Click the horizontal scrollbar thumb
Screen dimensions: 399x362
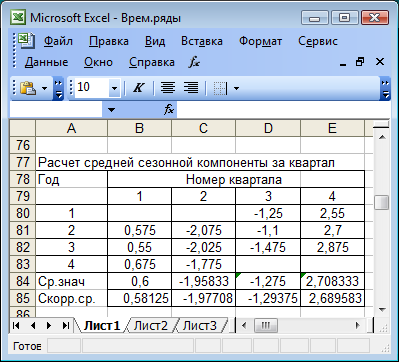click(x=266, y=326)
